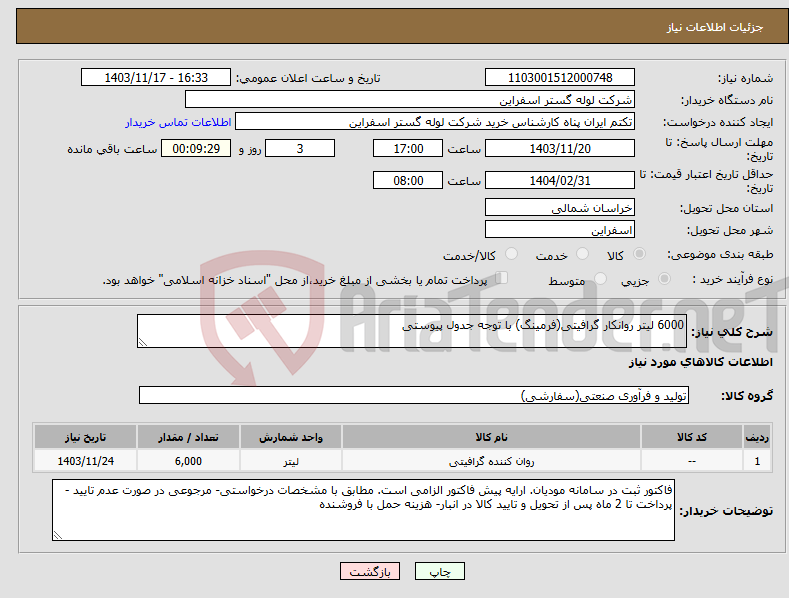
Task: Click the کد کالا column header
Action: (x=692, y=437)
